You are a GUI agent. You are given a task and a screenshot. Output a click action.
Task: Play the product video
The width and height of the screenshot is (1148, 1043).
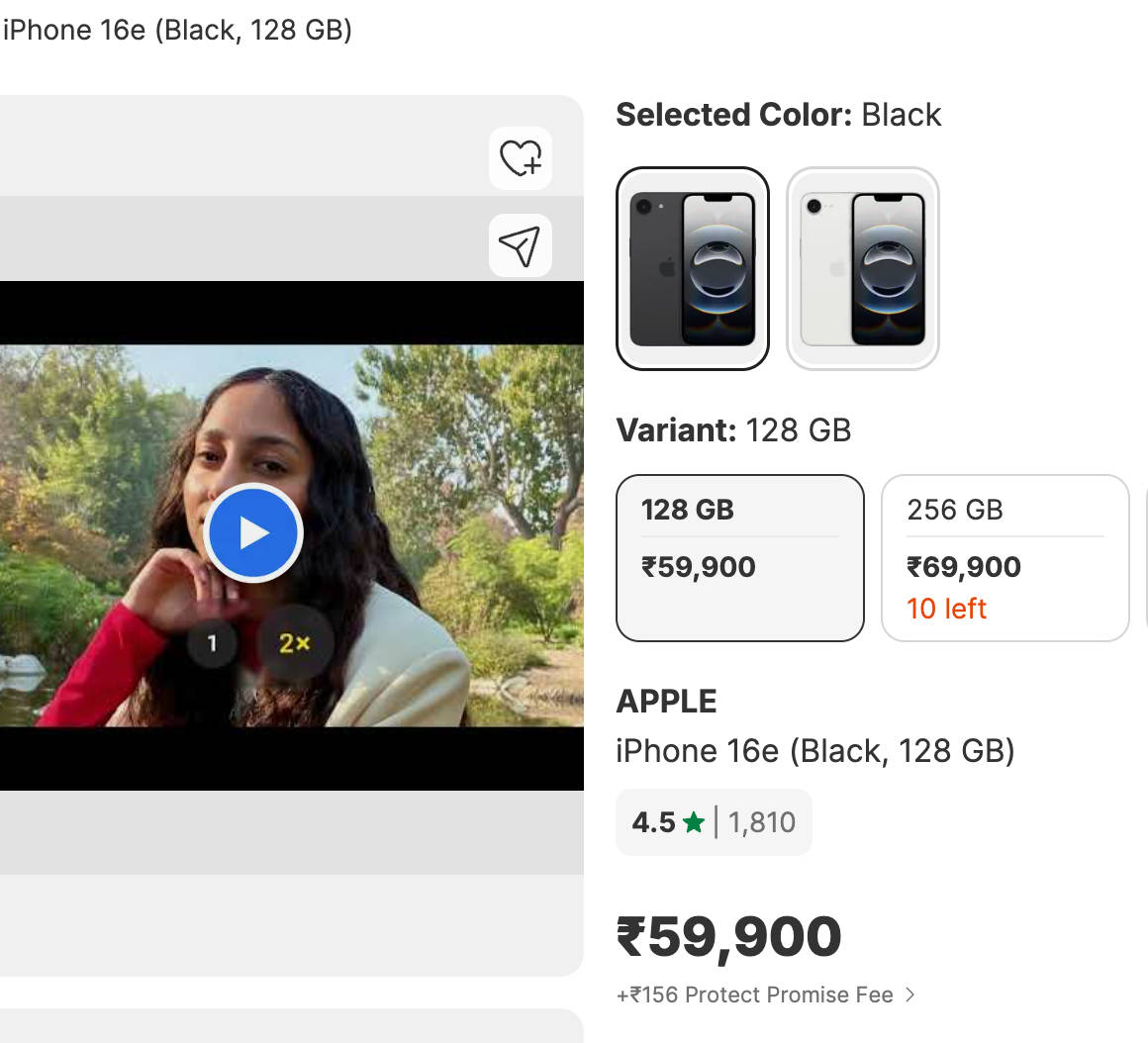click(x=253, y=533)
